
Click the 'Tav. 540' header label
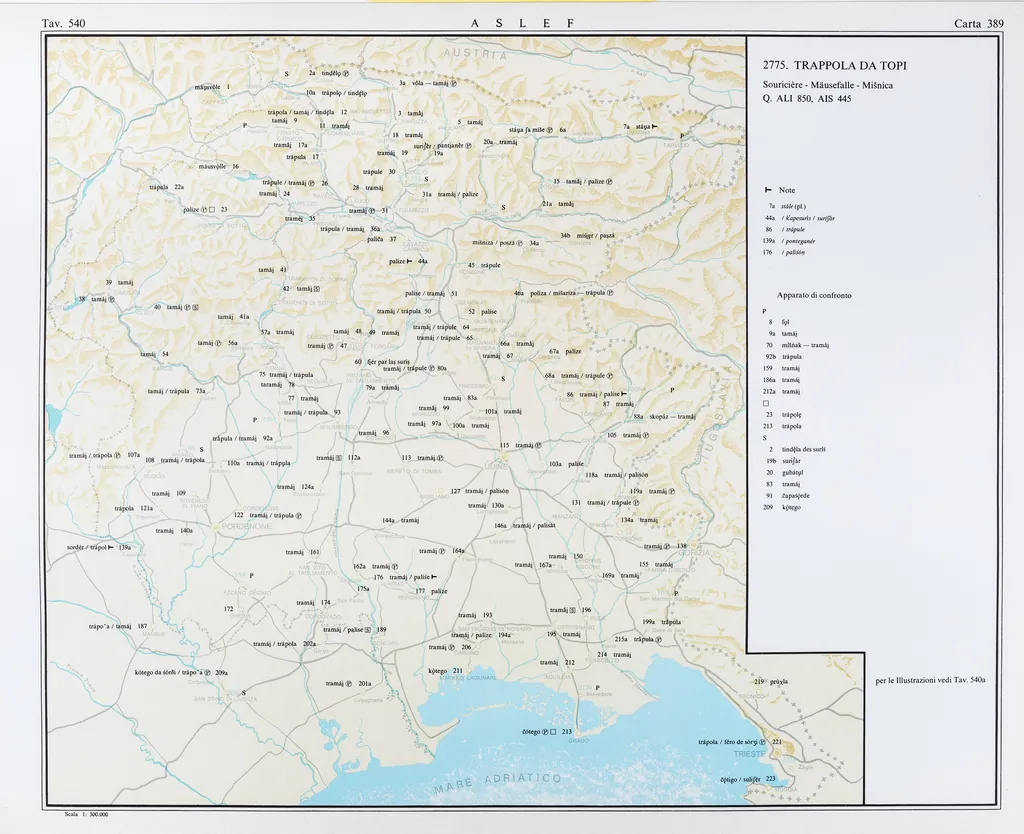click(64, 23)
